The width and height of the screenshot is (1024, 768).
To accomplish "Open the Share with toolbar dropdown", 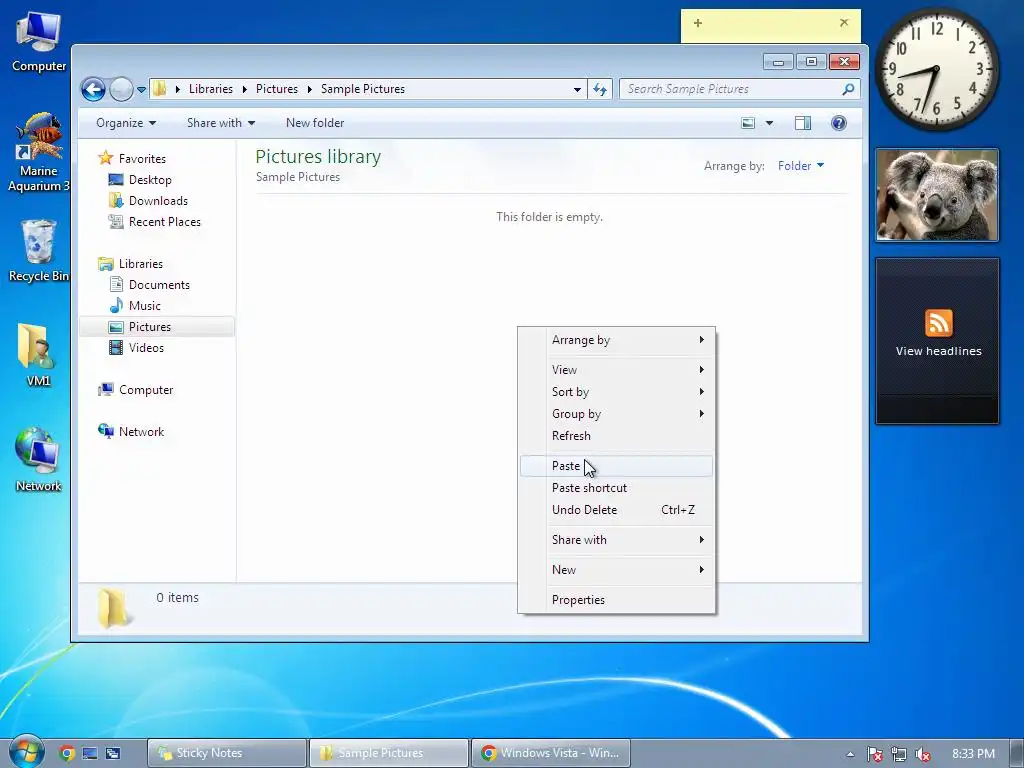I will pos(221,123).
